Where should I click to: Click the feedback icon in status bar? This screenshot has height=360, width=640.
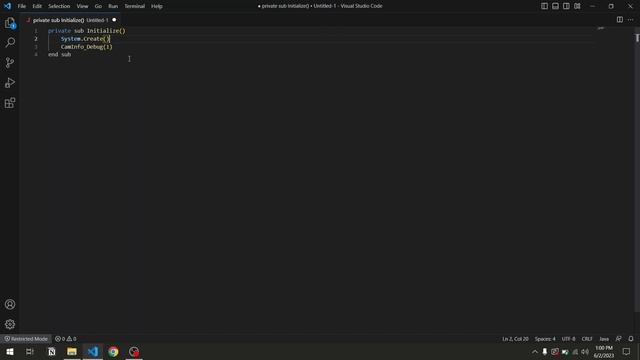tap(619, 339)
